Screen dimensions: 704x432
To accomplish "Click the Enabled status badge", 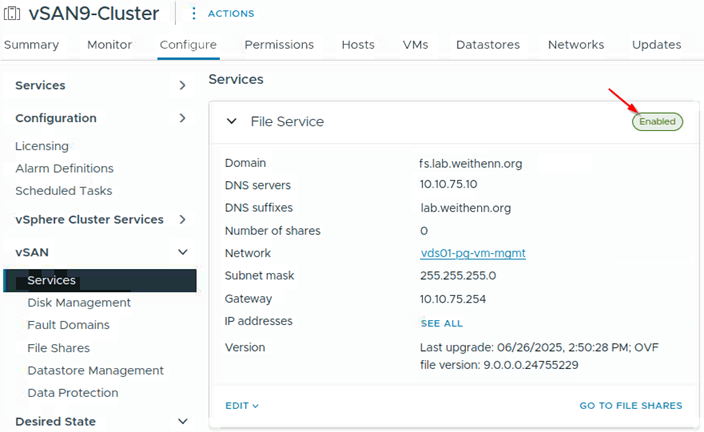I will [x=657, y=121].
